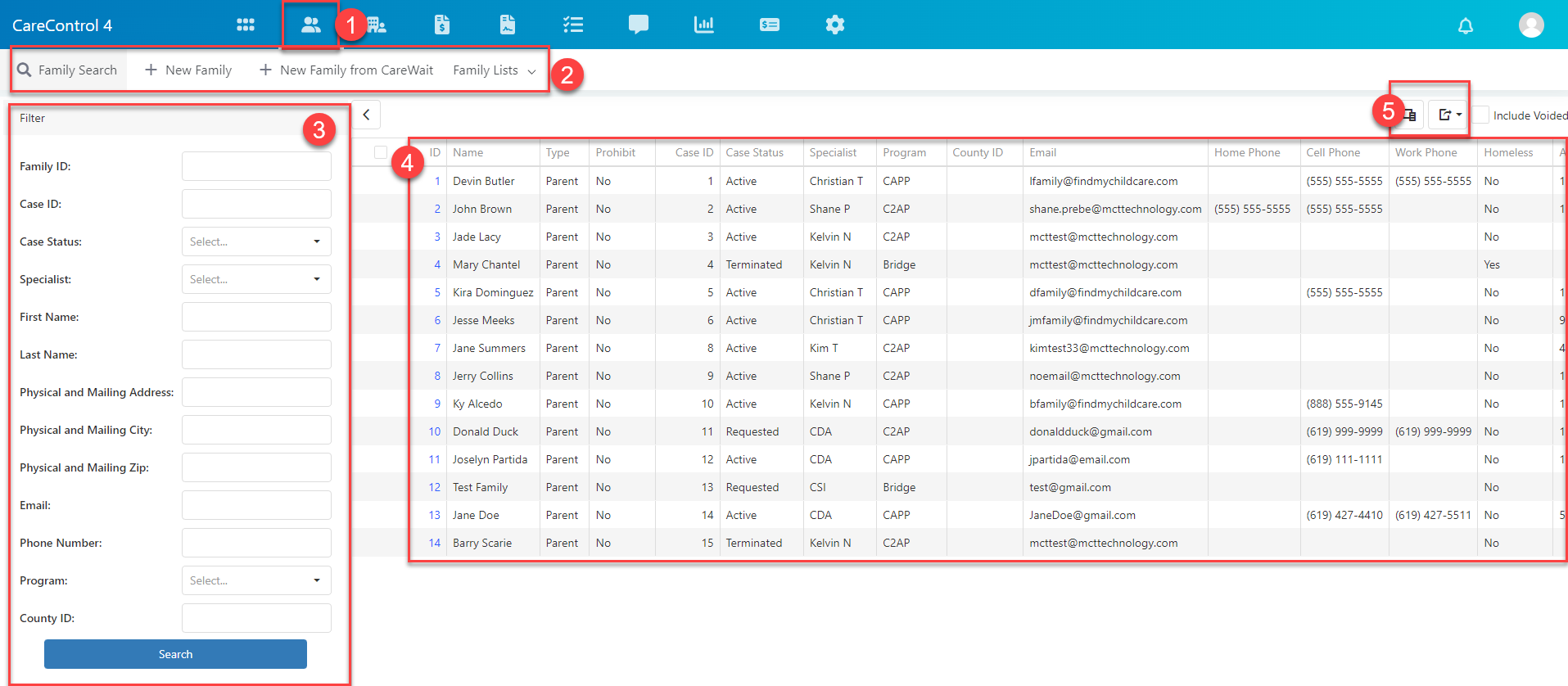Open the export dropdown button
This screenshot has width=1568, height=686.
coord(1449,115)
